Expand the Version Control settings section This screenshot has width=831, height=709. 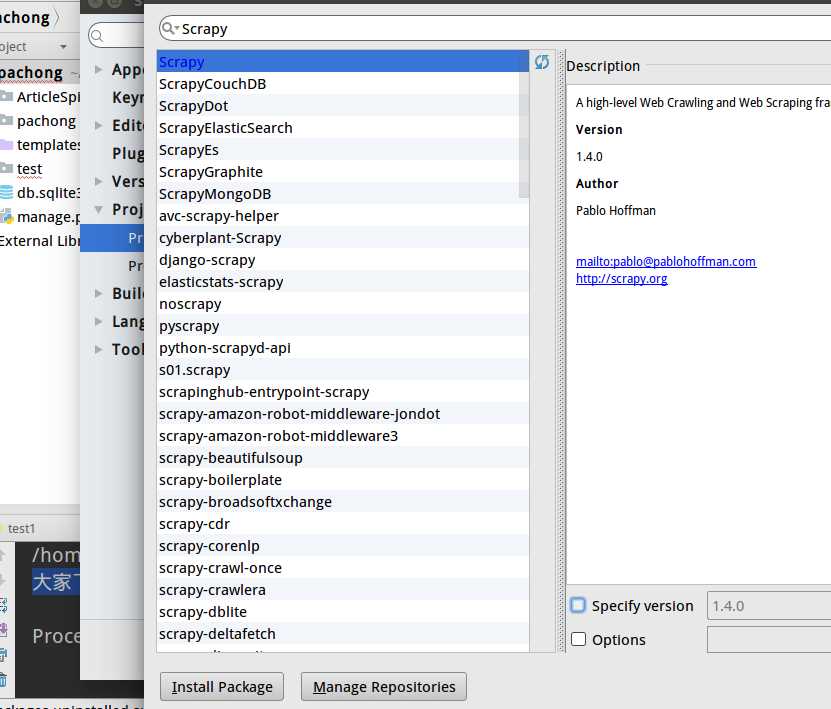click(x=98, y=181)
